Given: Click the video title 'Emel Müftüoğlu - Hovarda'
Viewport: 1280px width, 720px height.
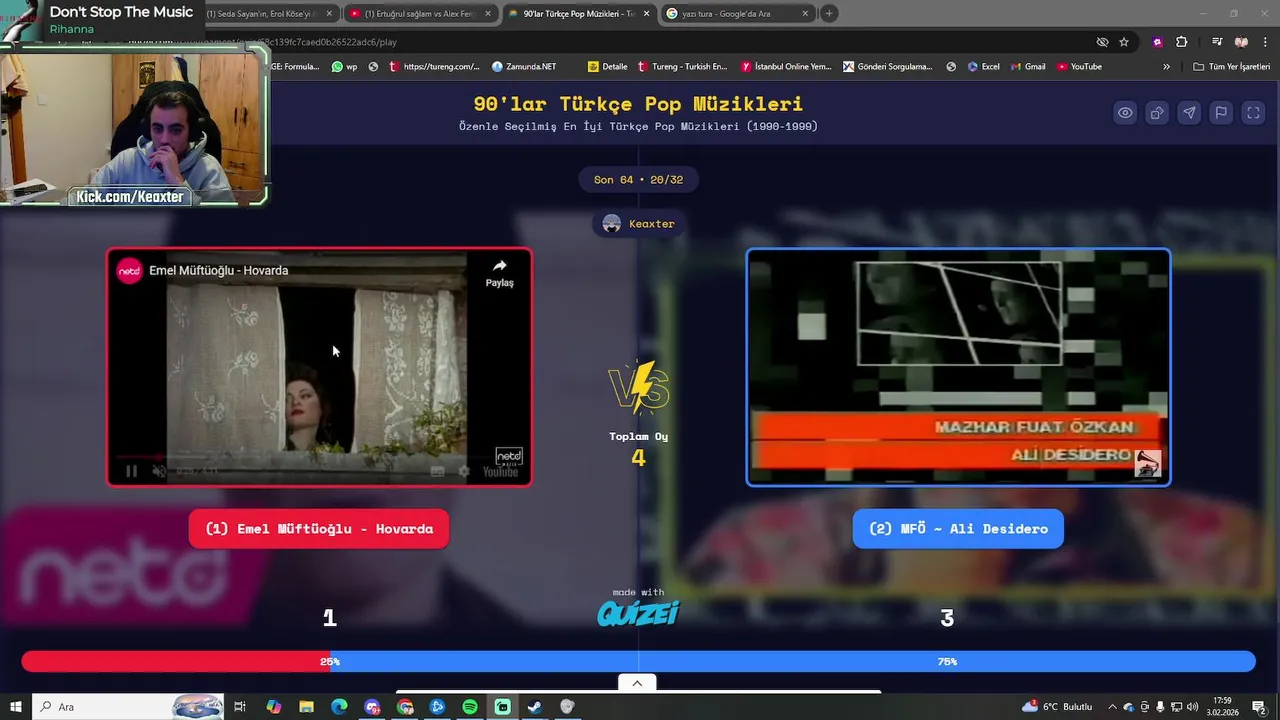Looking at the screenshot, I should tap(218, 270).
